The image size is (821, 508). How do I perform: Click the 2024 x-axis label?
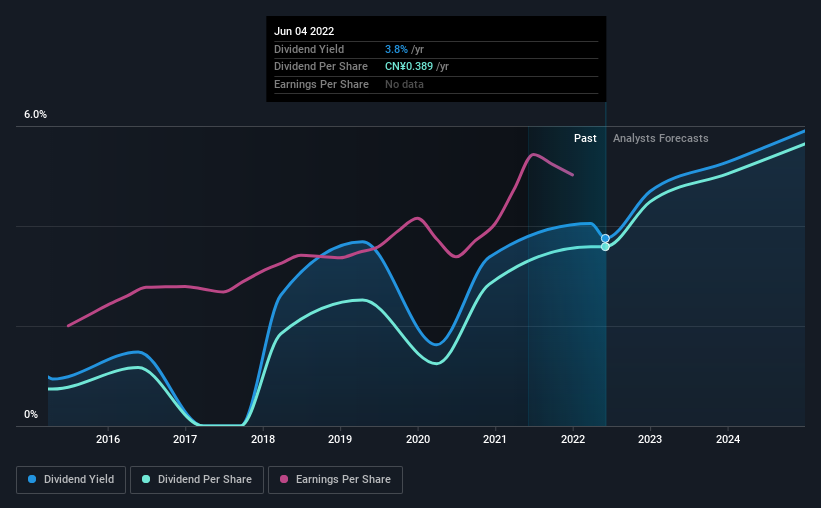click(x=728, y=439)
